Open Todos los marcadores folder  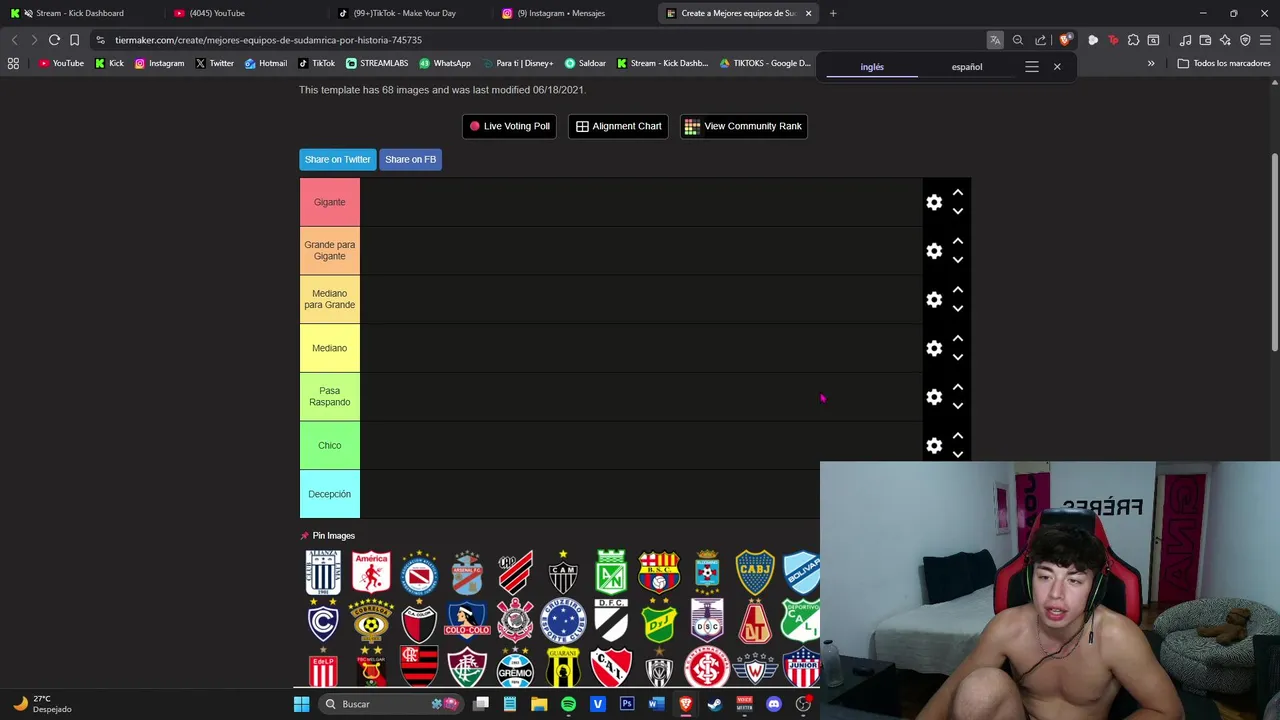point(1224,63)
